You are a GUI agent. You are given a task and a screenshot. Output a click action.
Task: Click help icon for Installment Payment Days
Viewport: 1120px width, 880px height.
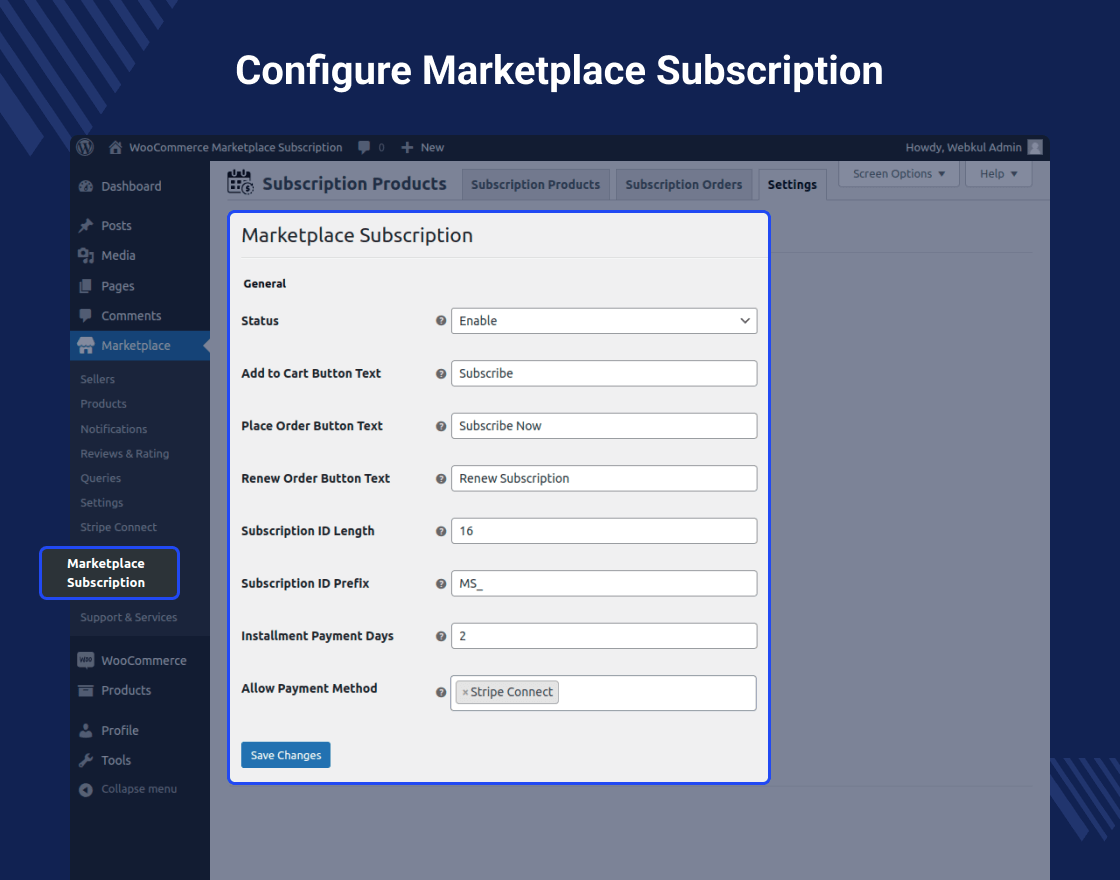(x=441, y=636)
